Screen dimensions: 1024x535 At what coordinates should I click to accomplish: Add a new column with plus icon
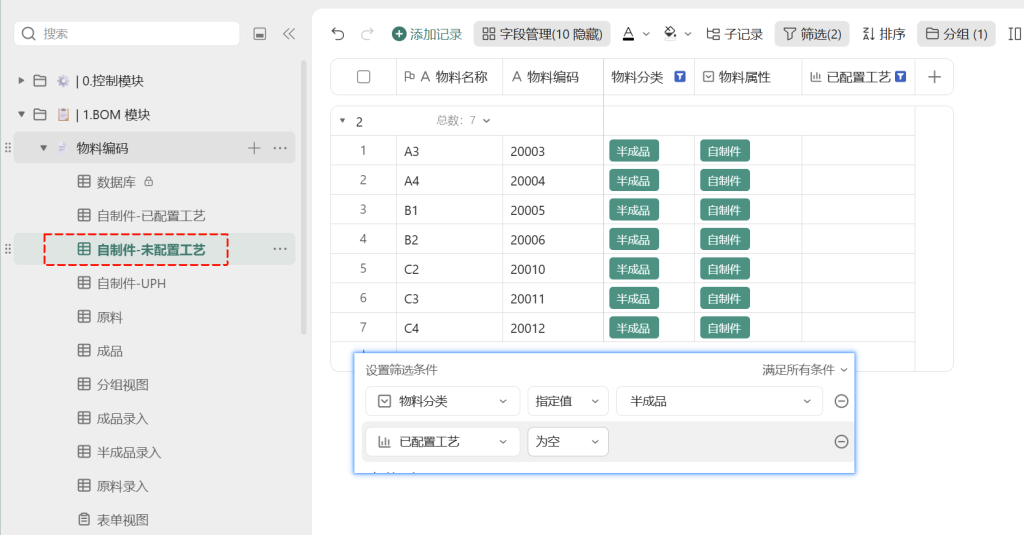coord(935,77)
